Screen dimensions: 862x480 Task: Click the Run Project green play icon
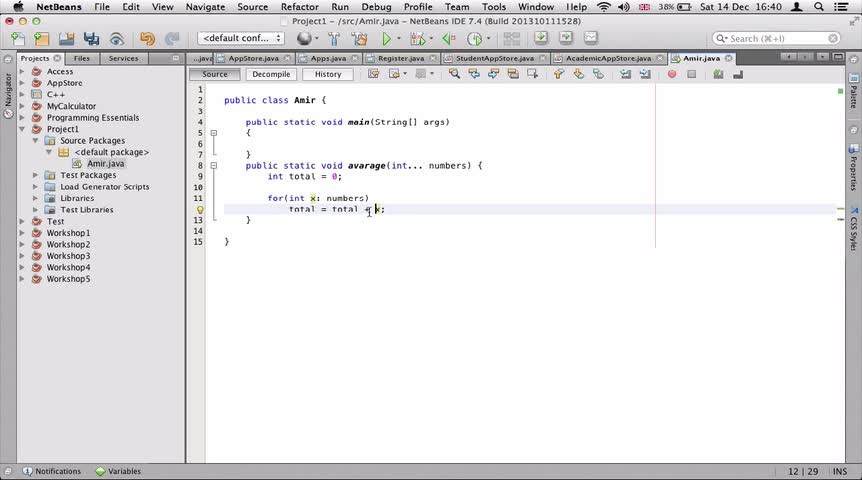click(386, 38)
